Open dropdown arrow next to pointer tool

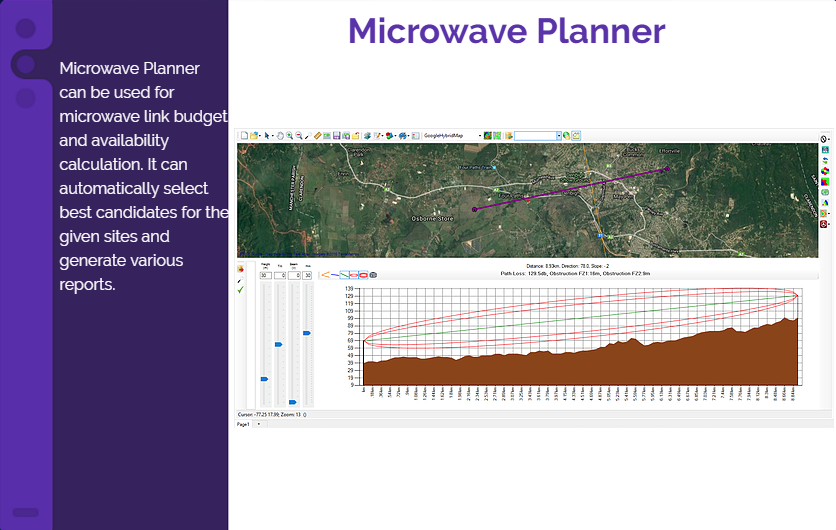pyautogui.click(x=272, y=136)
